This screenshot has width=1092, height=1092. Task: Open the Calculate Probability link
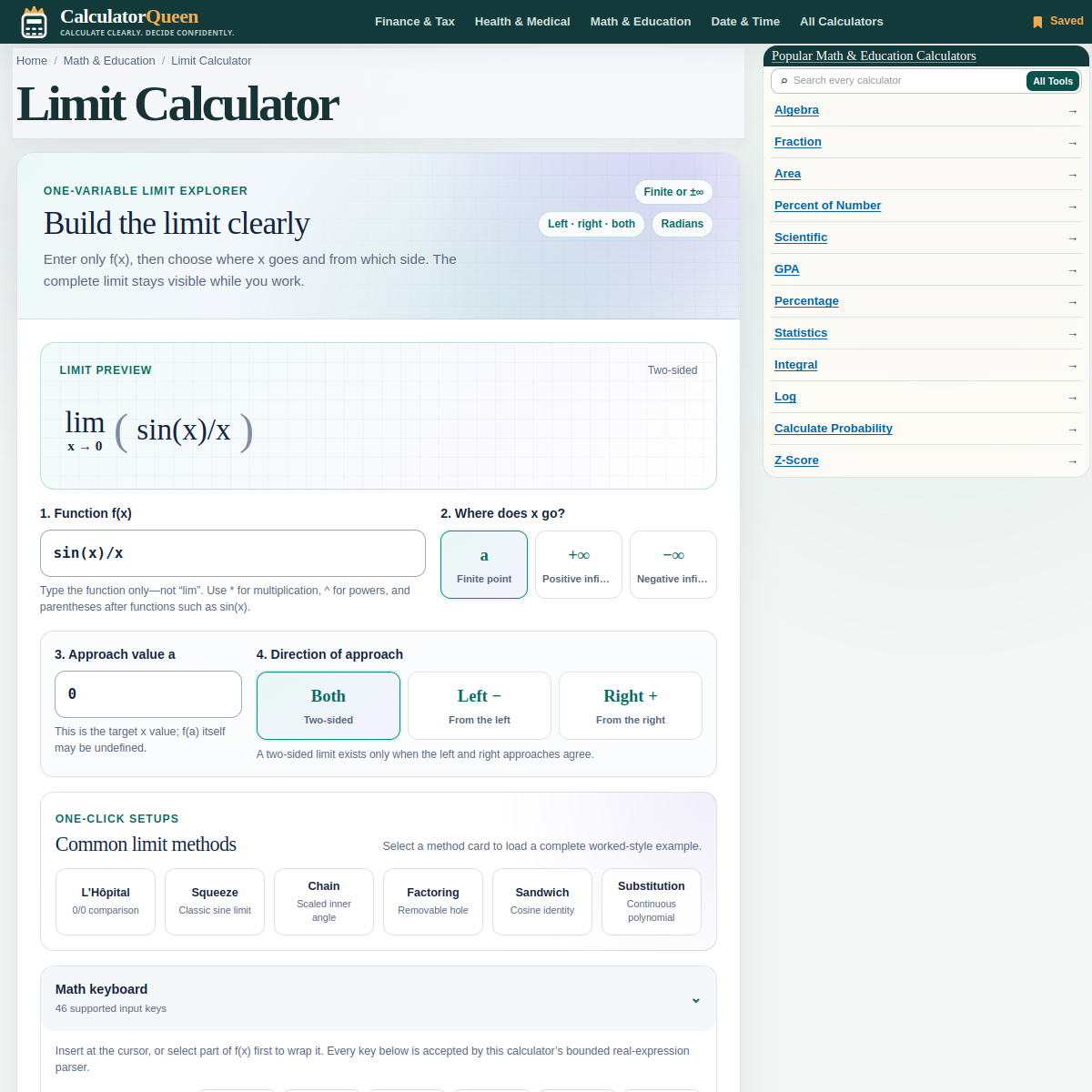tap(834, 429)
